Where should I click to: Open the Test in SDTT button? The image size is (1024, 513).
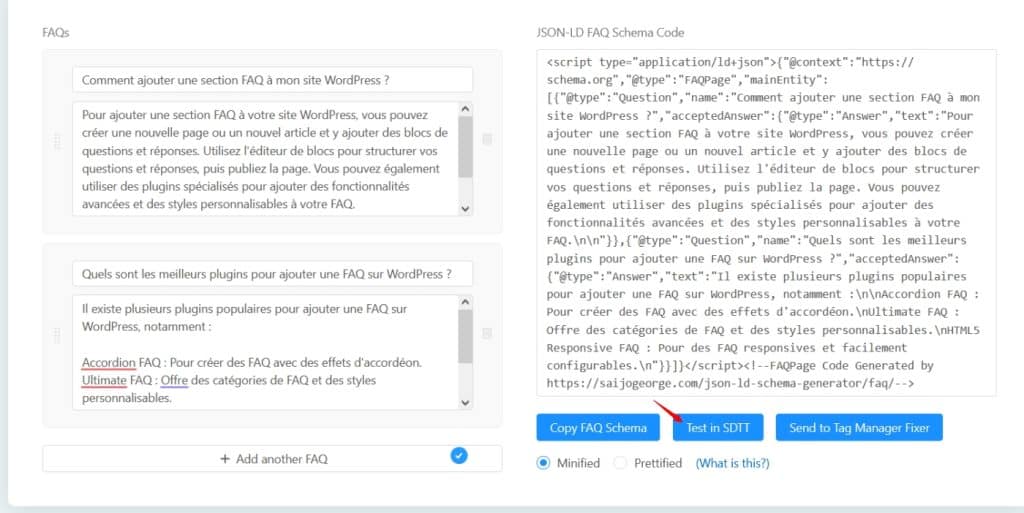[x=718, y=428]
